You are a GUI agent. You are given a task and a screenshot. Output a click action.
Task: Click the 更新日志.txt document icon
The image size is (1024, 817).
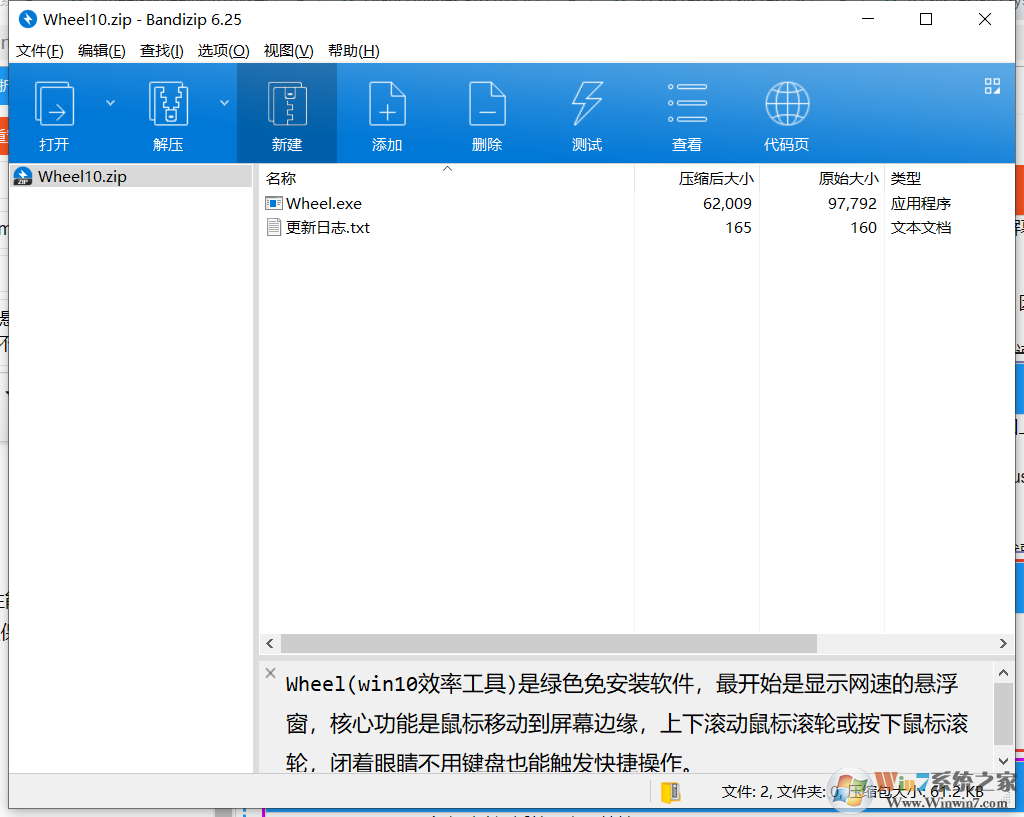(x=274, y=228)
